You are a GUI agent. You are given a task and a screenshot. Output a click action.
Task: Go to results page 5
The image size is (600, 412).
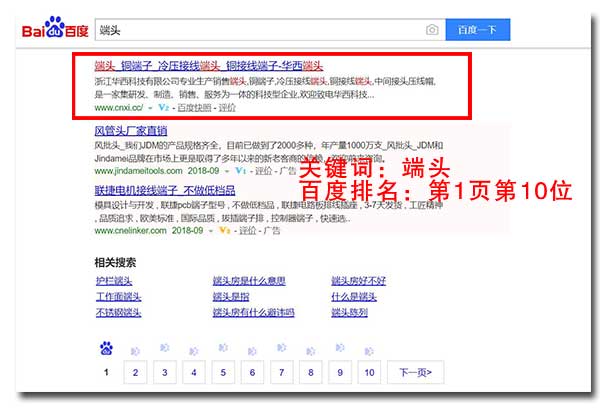pos(223,372)
